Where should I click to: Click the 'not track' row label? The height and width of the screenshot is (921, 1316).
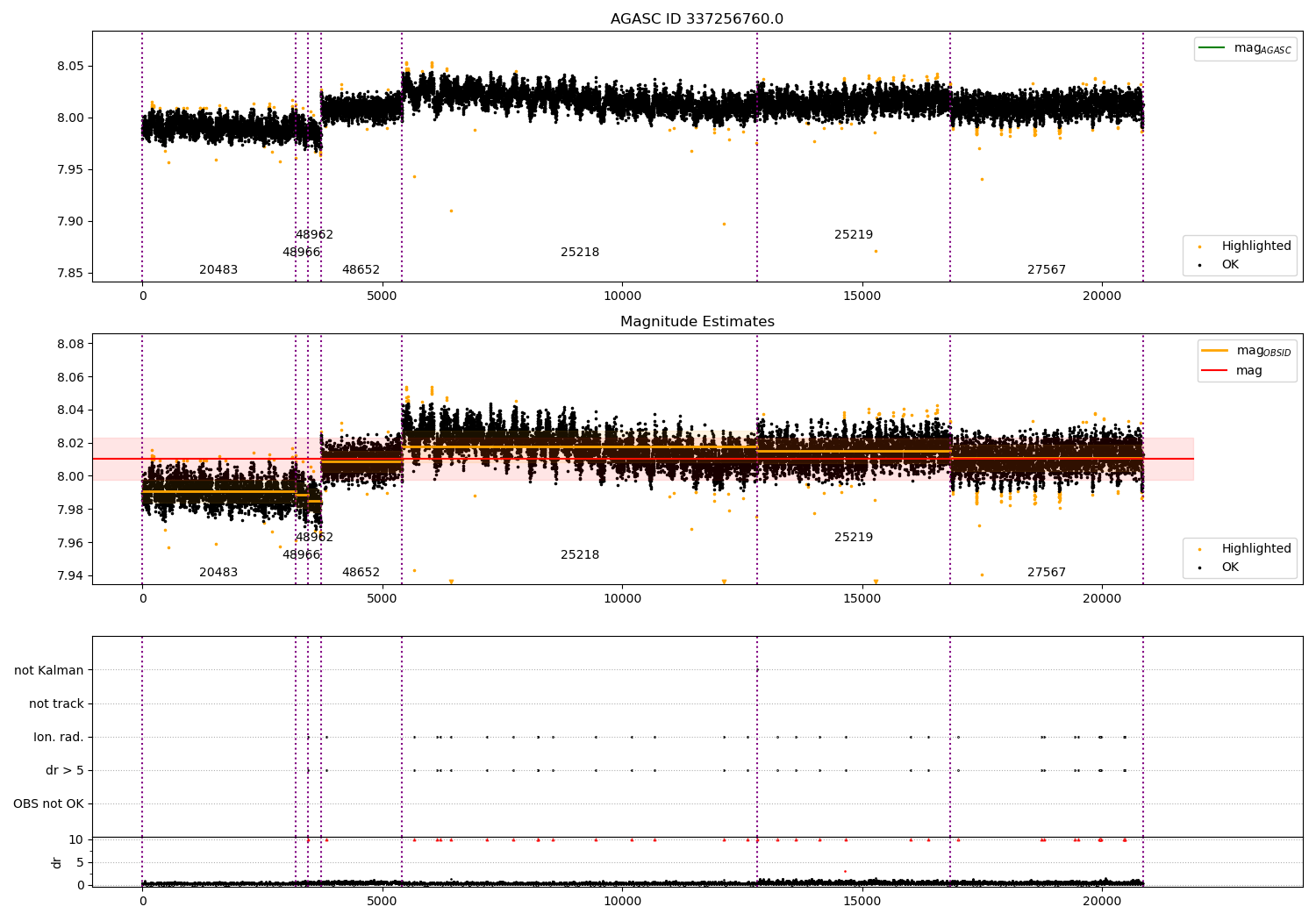pos(56,703)
